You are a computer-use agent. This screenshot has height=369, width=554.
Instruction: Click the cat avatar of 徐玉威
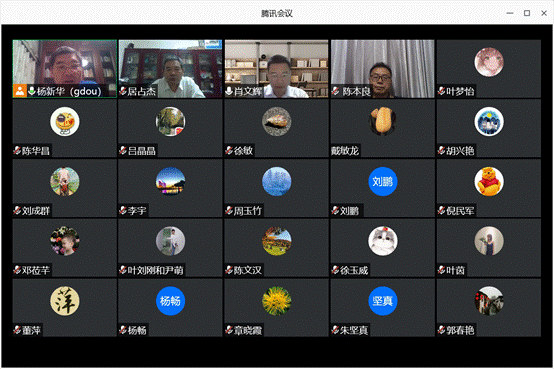tap(383, 241)
